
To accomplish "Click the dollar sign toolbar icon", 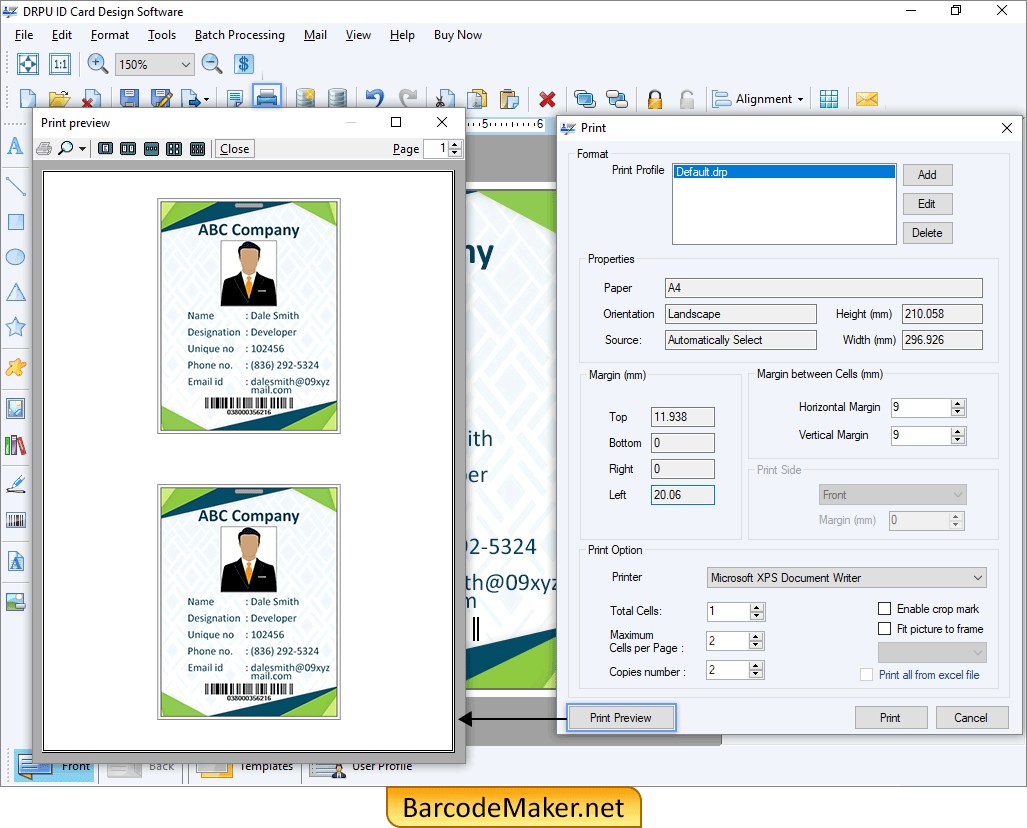I will coord(244,64).
